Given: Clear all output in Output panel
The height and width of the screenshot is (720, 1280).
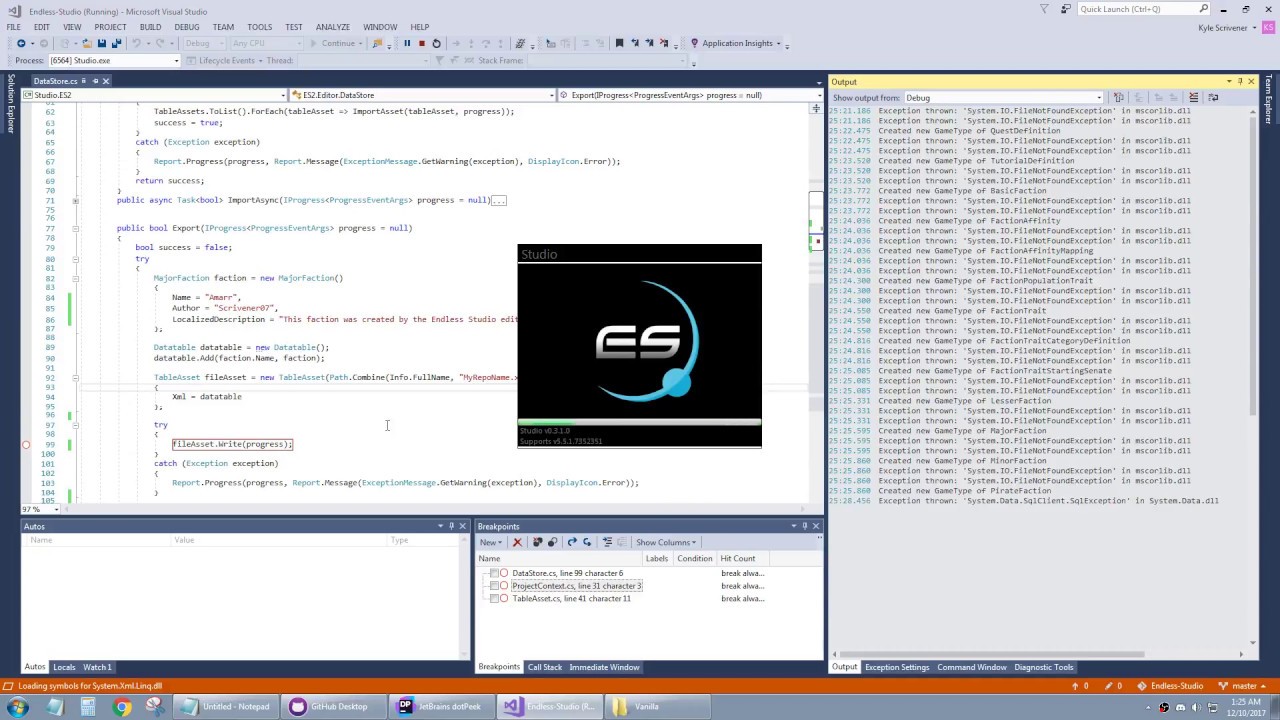Looking at the screenshot, I should (x=1193, y=97).
